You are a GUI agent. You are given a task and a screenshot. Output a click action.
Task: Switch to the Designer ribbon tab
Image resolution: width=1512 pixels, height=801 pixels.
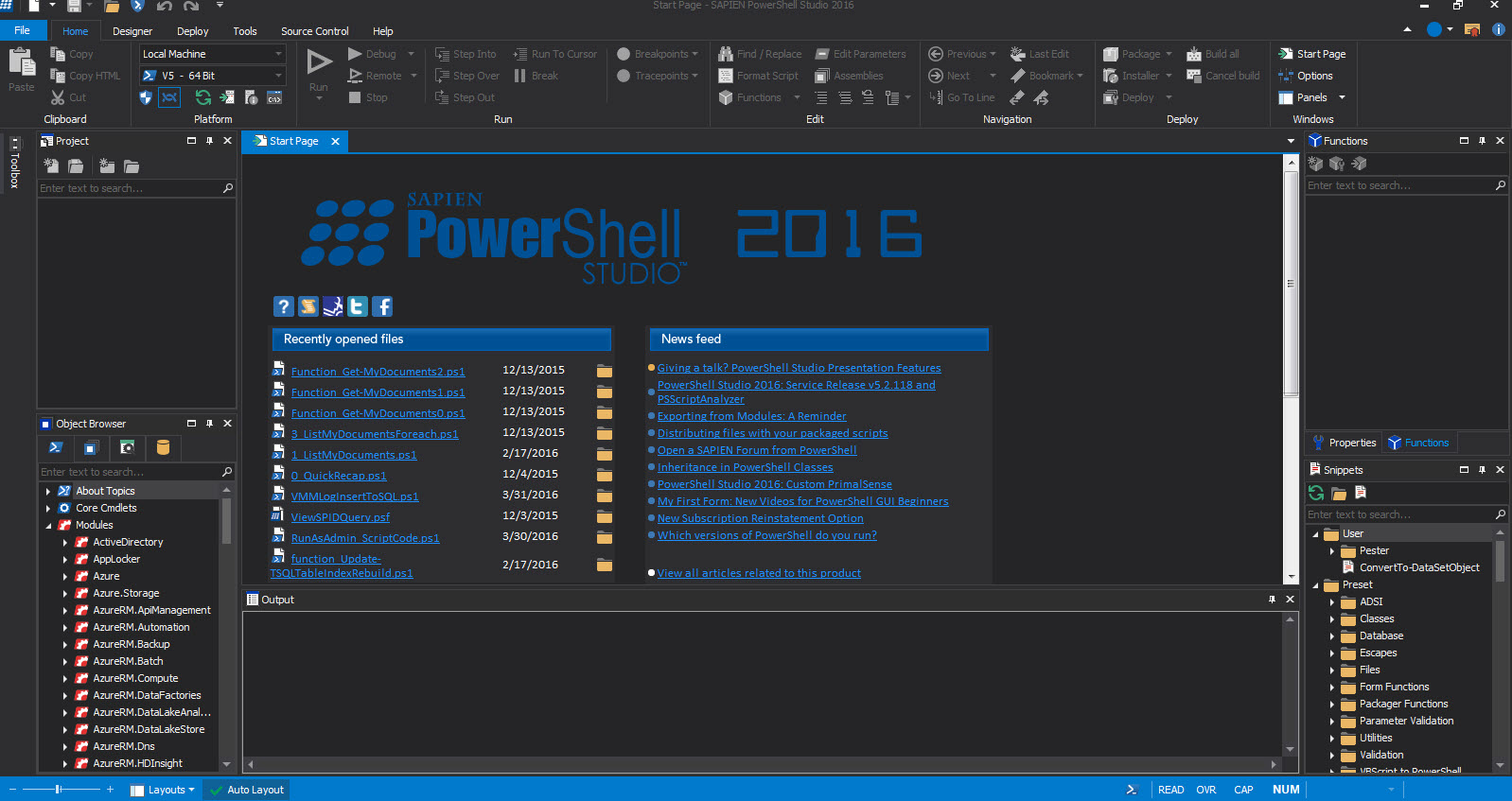point(132,31)
